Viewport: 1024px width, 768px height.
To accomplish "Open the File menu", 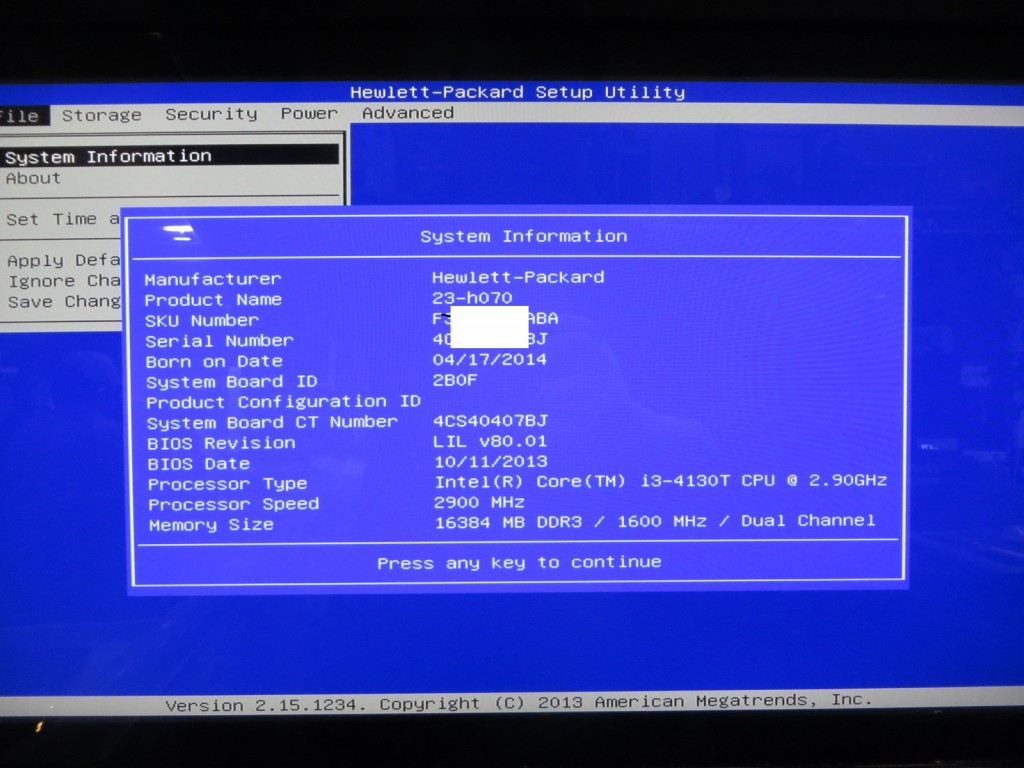I will [x=20, y=115].
